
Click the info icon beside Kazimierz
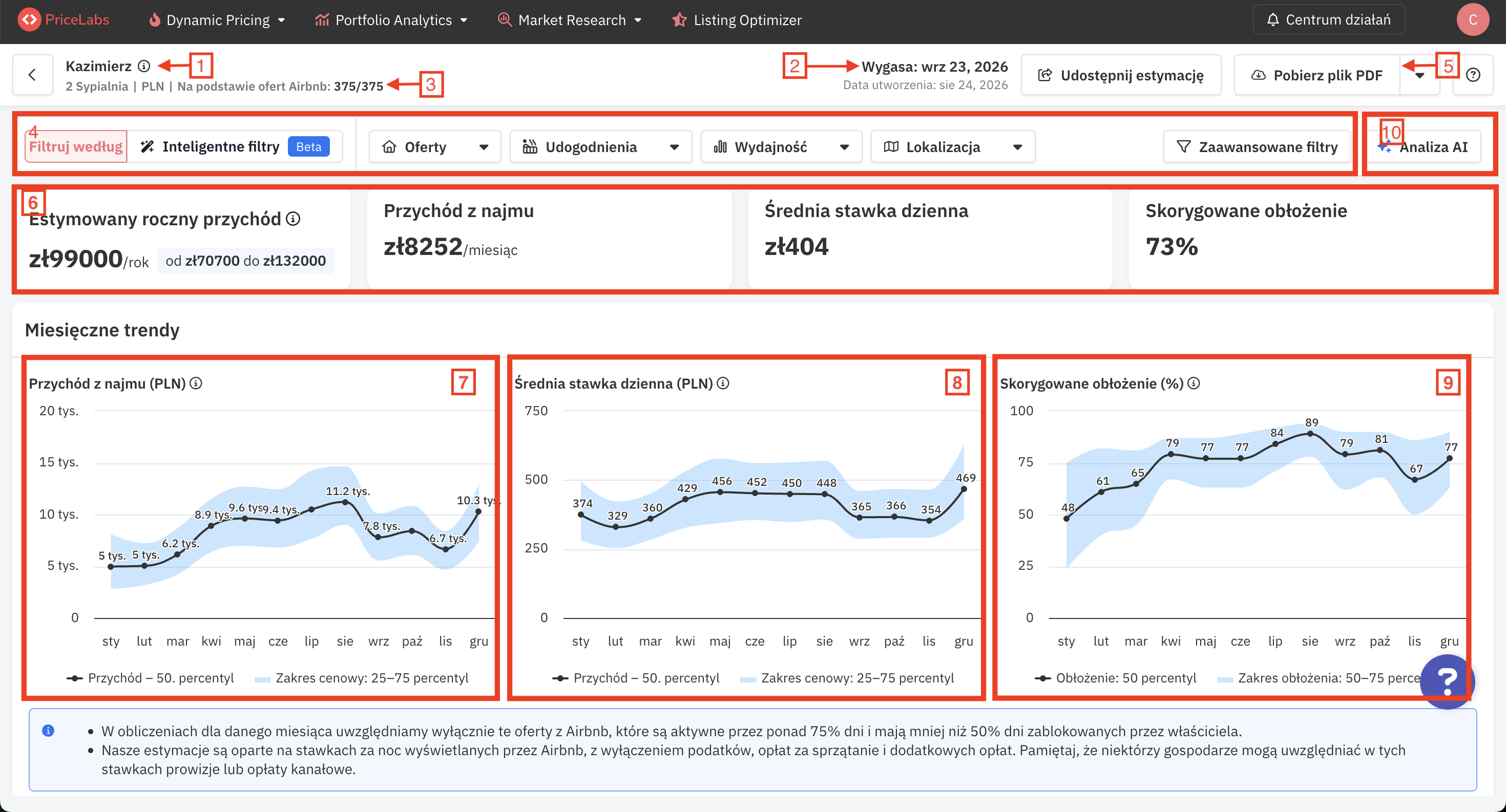coord(144,66)
